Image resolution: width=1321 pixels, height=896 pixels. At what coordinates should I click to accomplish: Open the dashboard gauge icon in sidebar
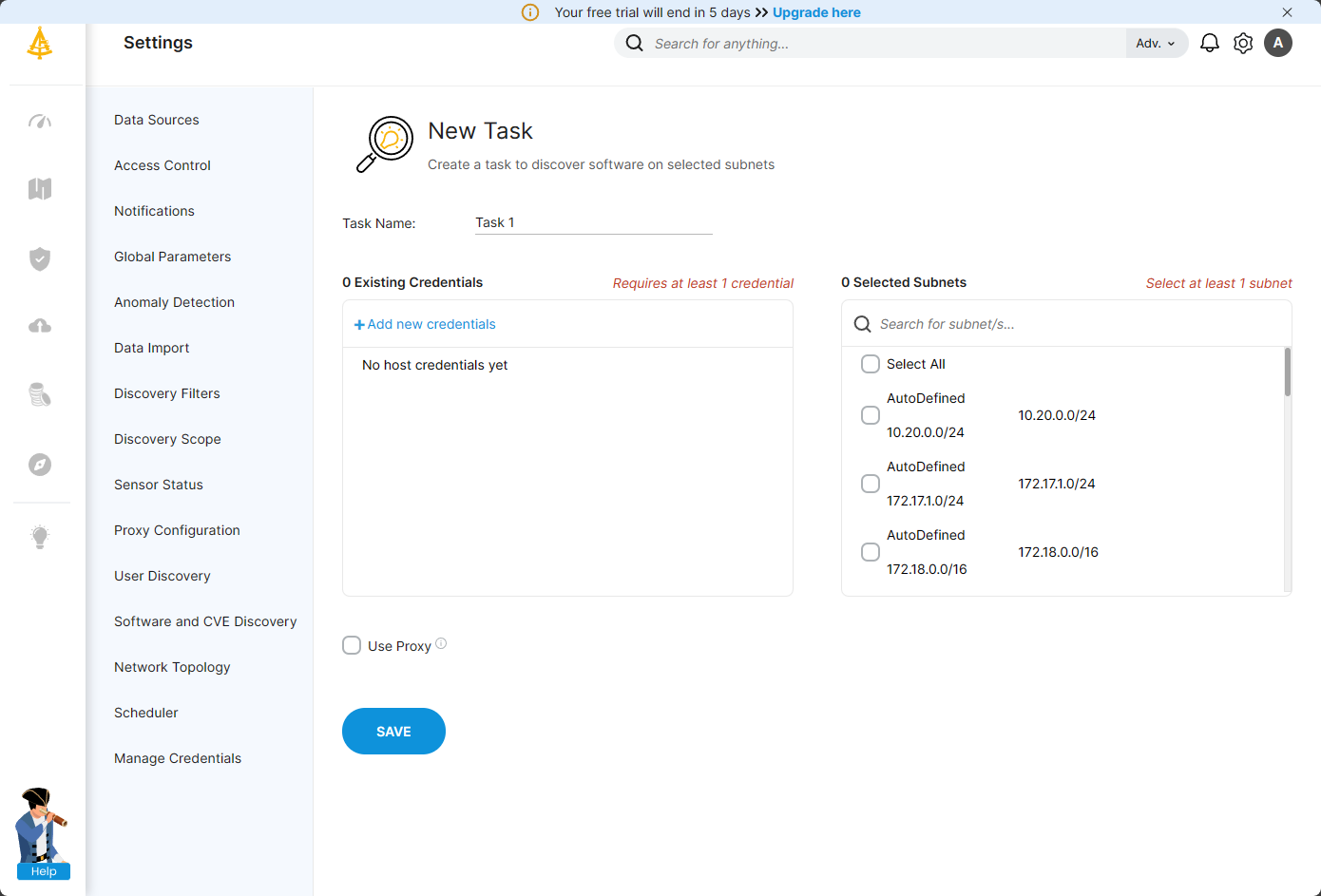tap(40, 121)
